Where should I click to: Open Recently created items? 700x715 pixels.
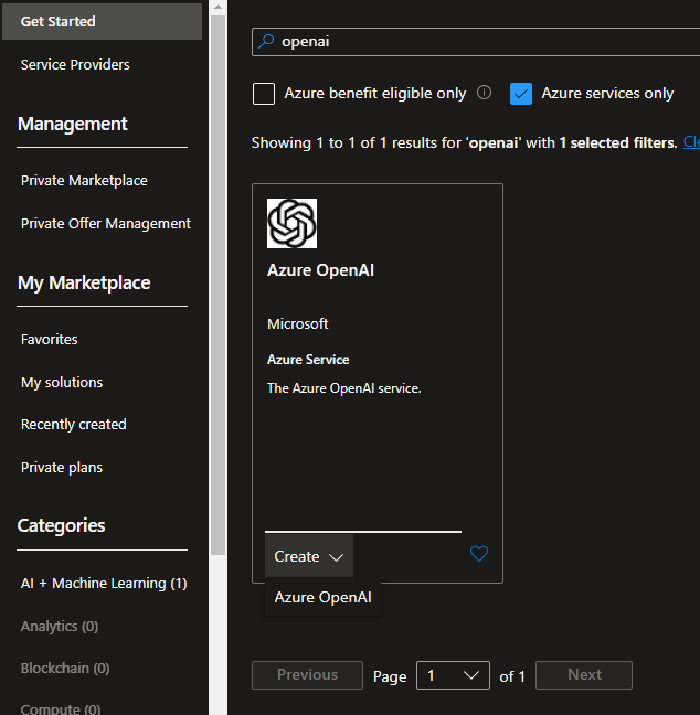[x=74, y=425]
